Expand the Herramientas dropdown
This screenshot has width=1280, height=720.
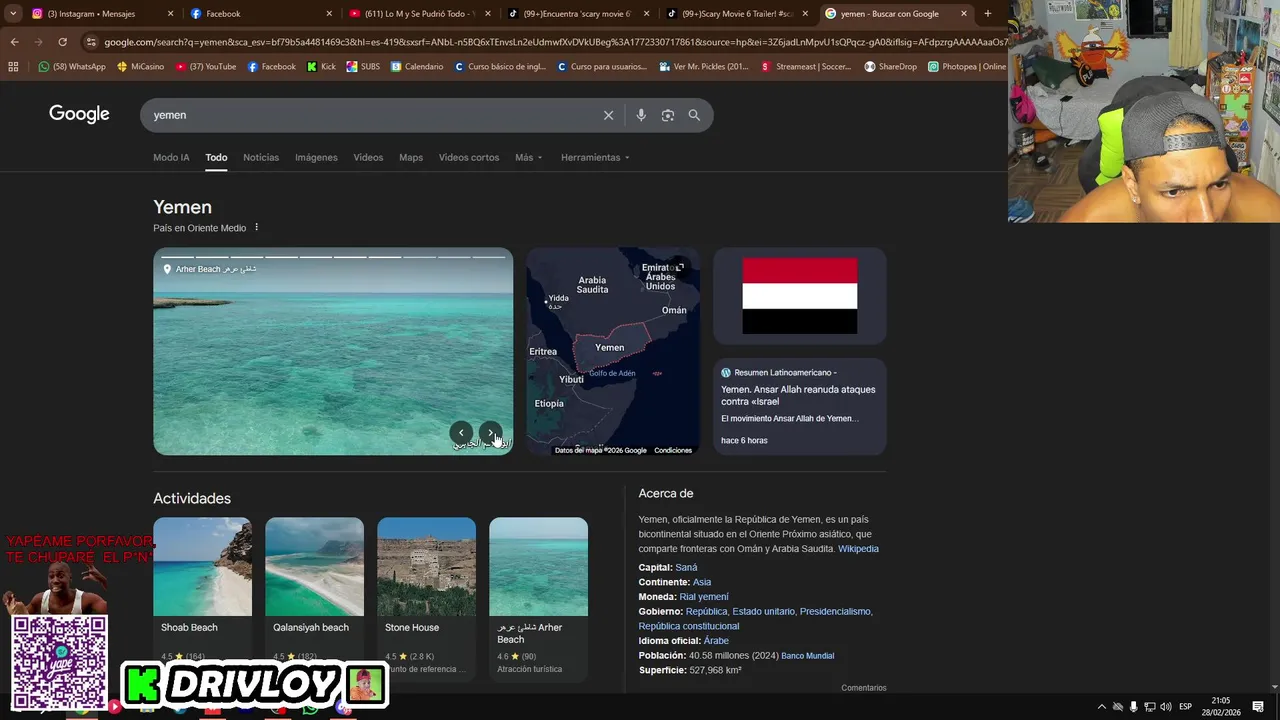(x=596, y=157)
